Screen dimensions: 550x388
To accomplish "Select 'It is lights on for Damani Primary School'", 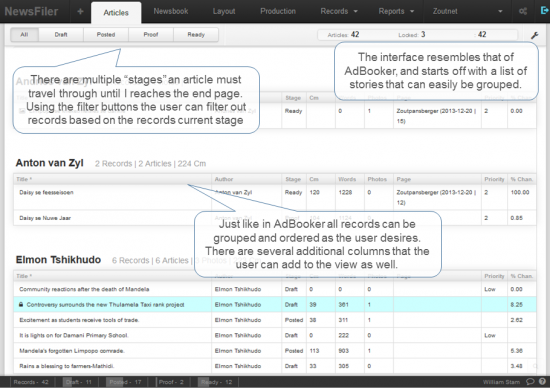I will click(74, 335).
